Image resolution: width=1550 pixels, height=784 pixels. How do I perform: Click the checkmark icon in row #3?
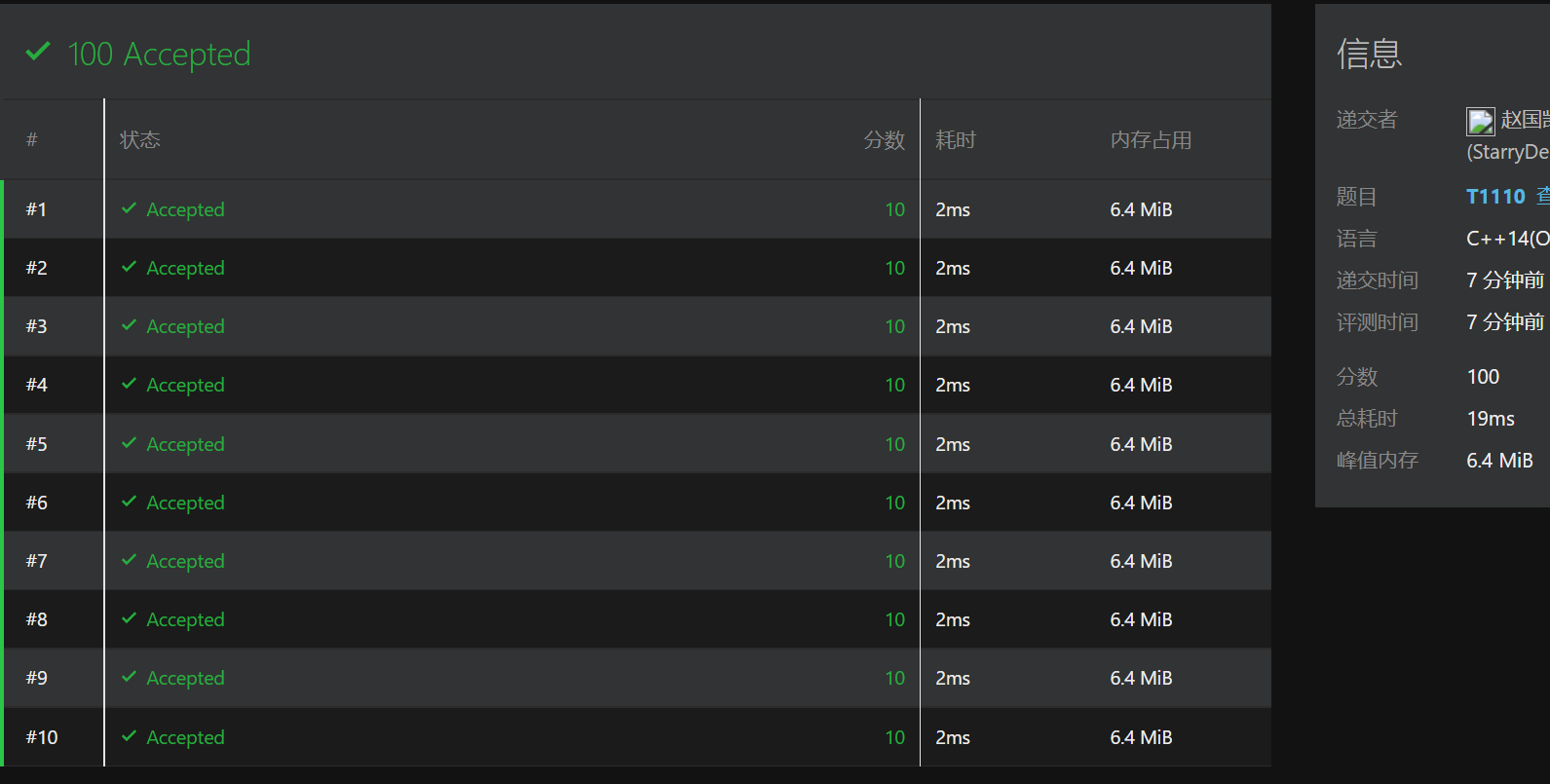coord(129,325)
